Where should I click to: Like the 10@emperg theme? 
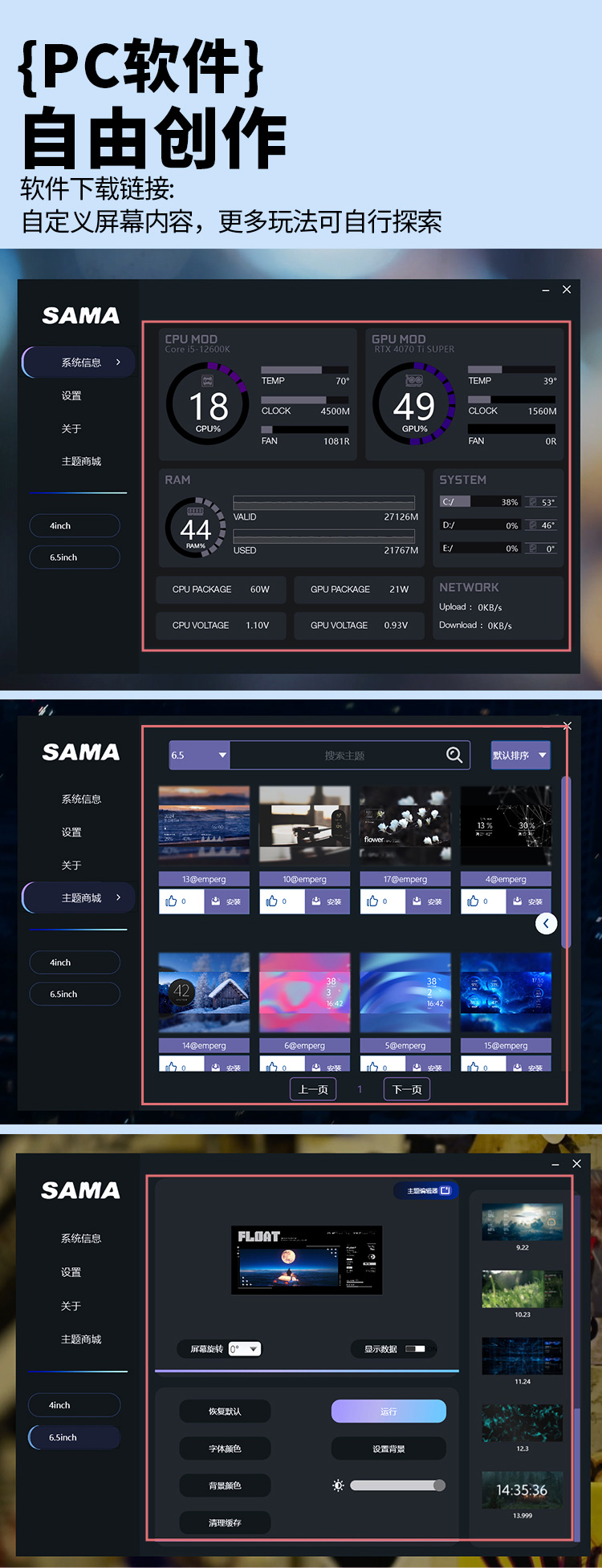click(281, 901)
